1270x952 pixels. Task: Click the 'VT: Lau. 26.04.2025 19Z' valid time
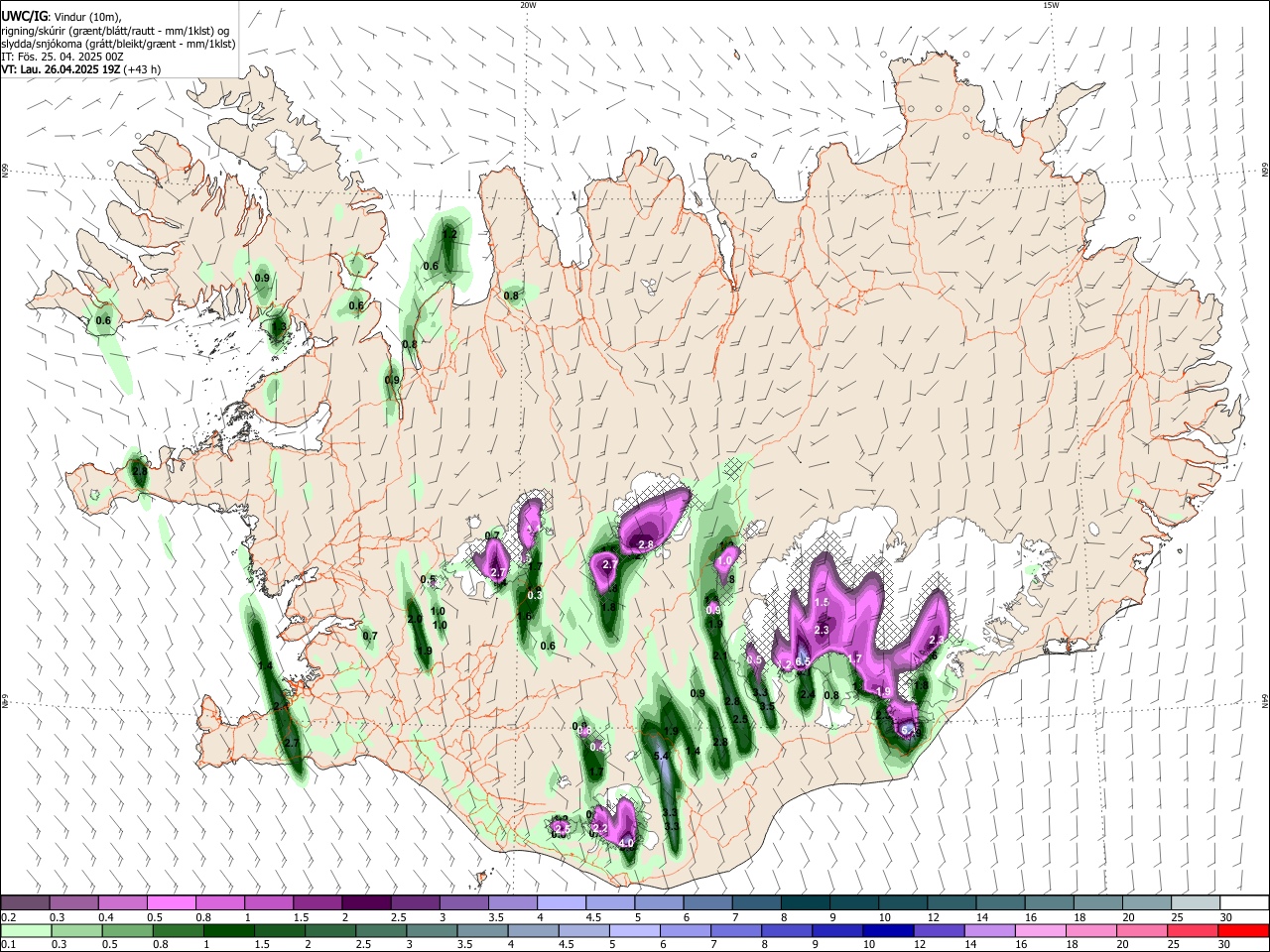[x=62, y=69]
